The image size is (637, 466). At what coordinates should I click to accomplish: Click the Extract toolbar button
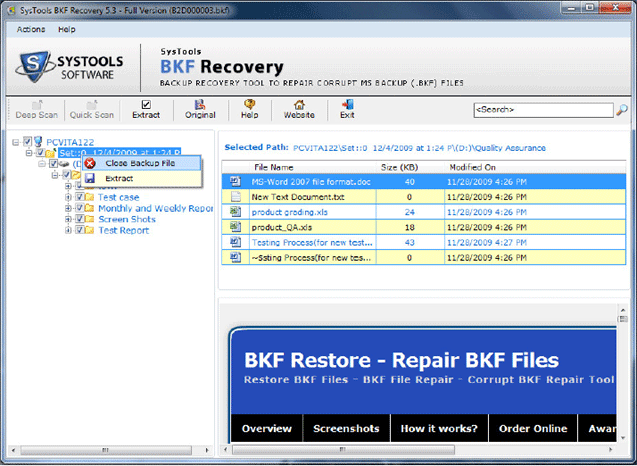146,110
